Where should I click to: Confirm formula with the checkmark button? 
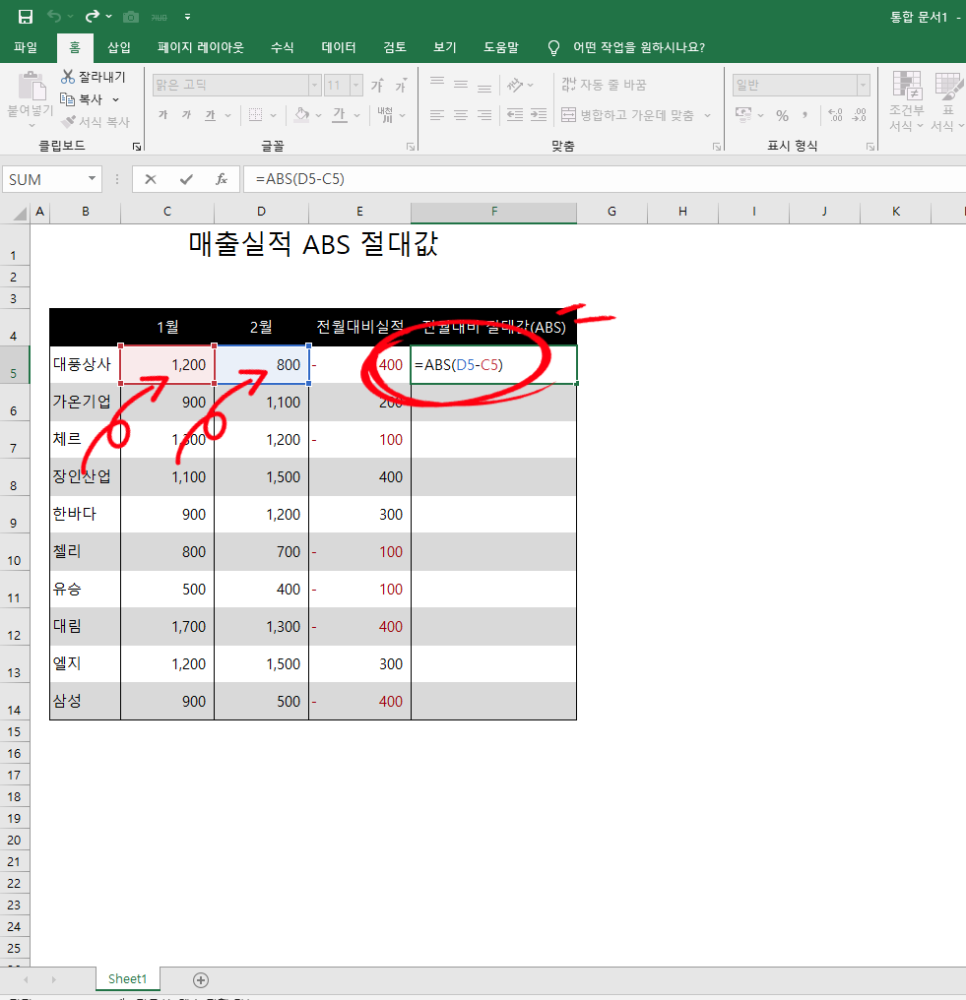[186, 179]
